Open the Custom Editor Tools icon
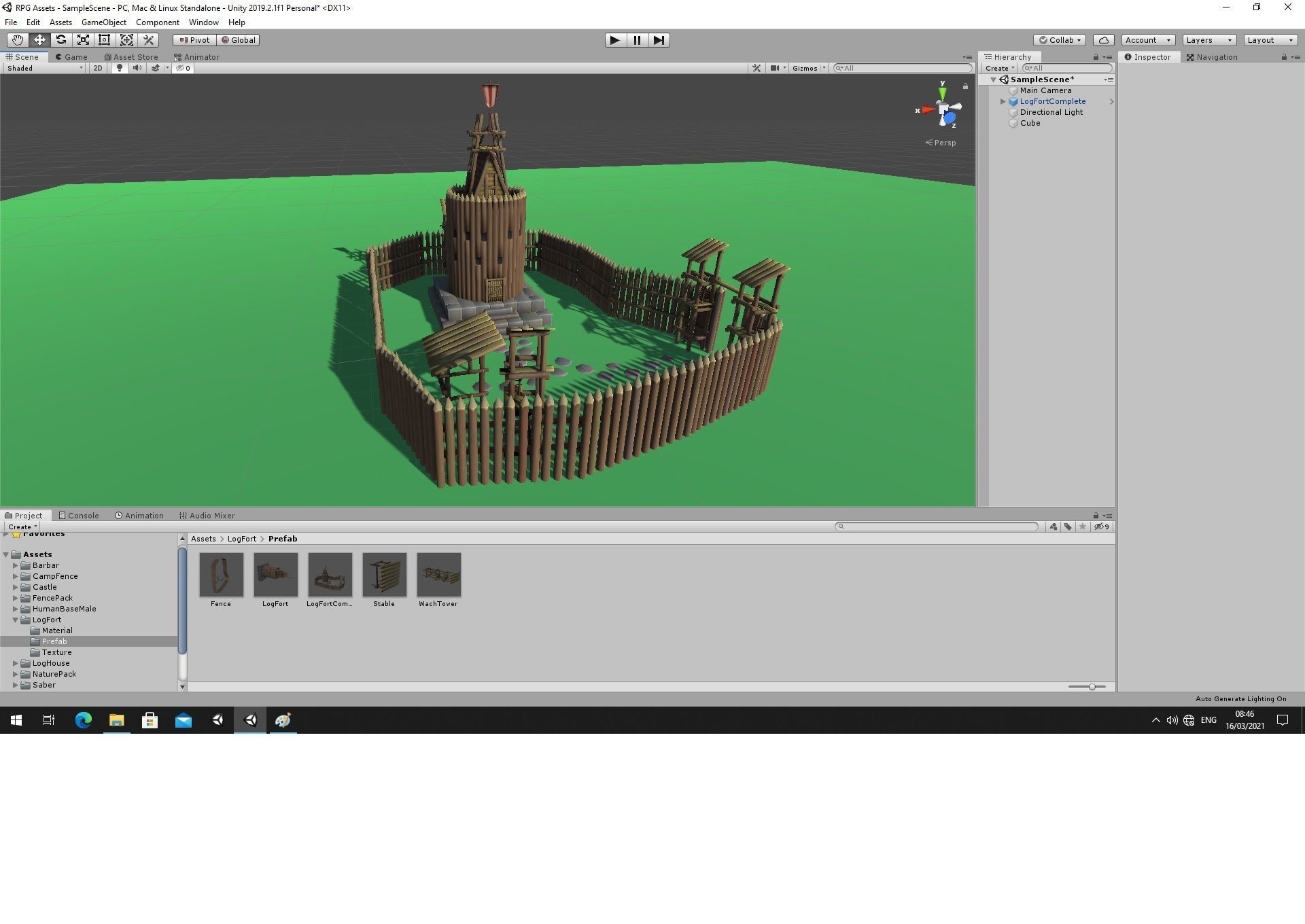Image resolution: width=1305 pixels, height=924 pixels. (148, 39)
